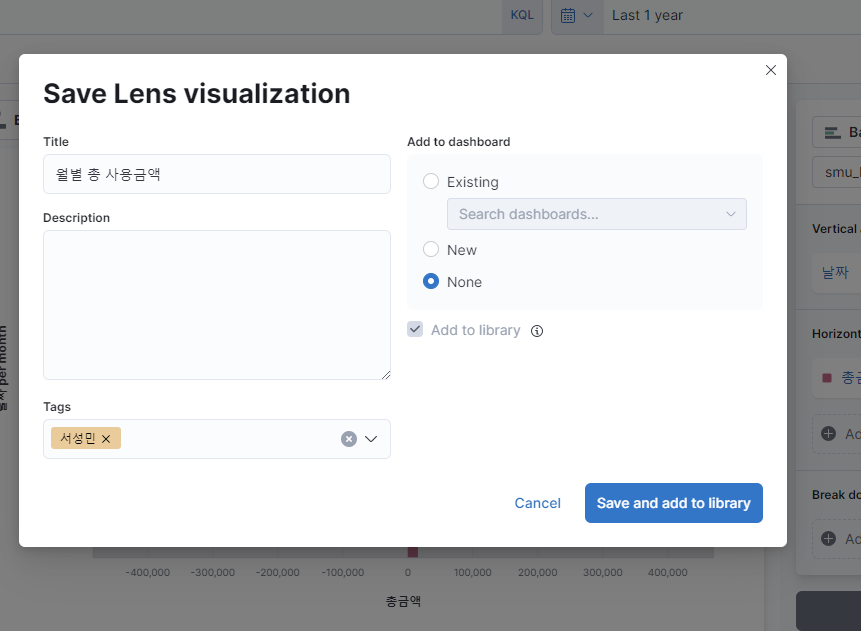This screenshot has width=861, height=631.
Task: Click the Title input field
Action: [217, 174]
